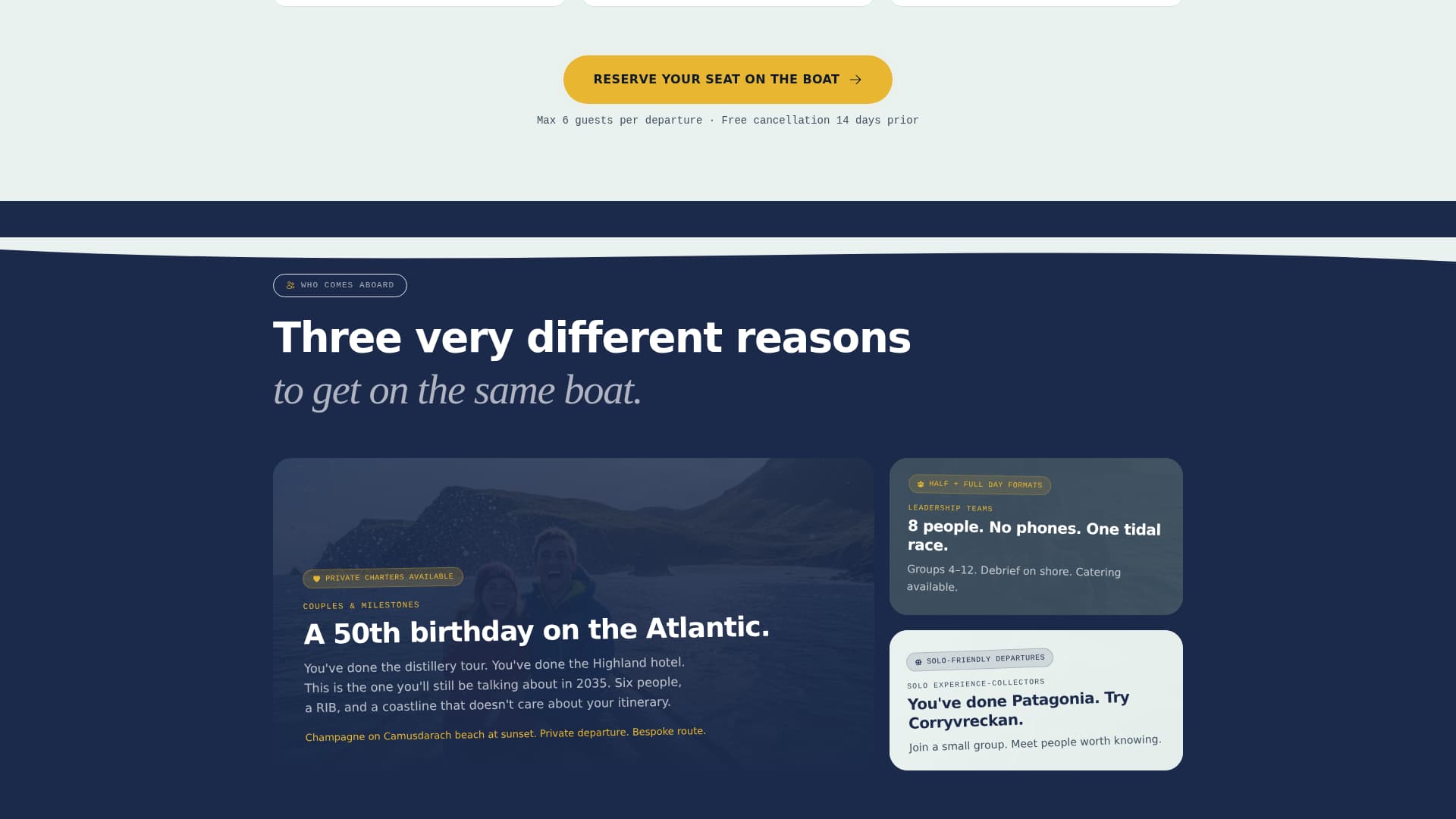The width and height of the screenshot is (1456, 819).
Task: Click the arrow icon inside the reserve button
Action: [857, 79]
